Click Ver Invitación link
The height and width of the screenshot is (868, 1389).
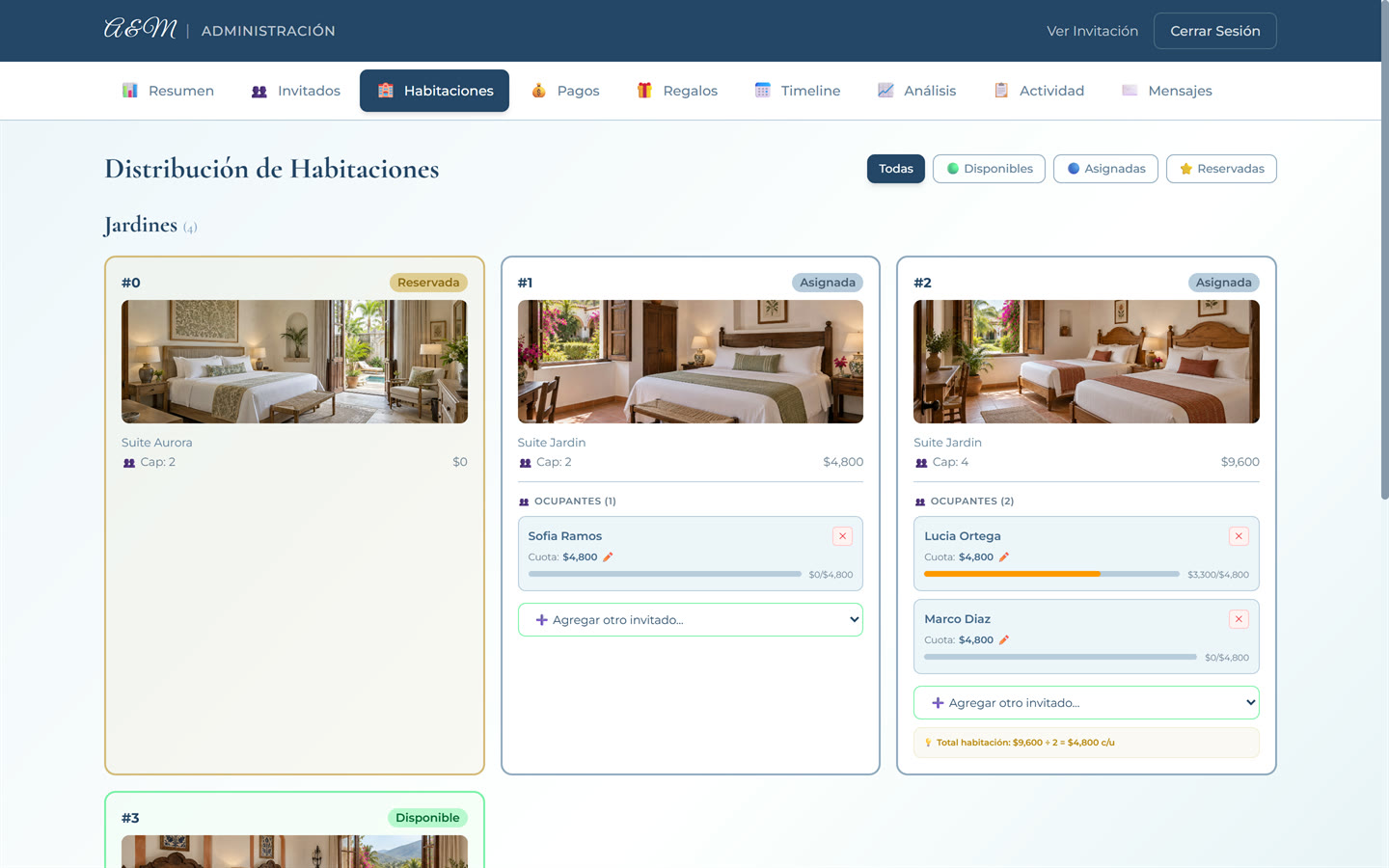(x=1092, y=31)
